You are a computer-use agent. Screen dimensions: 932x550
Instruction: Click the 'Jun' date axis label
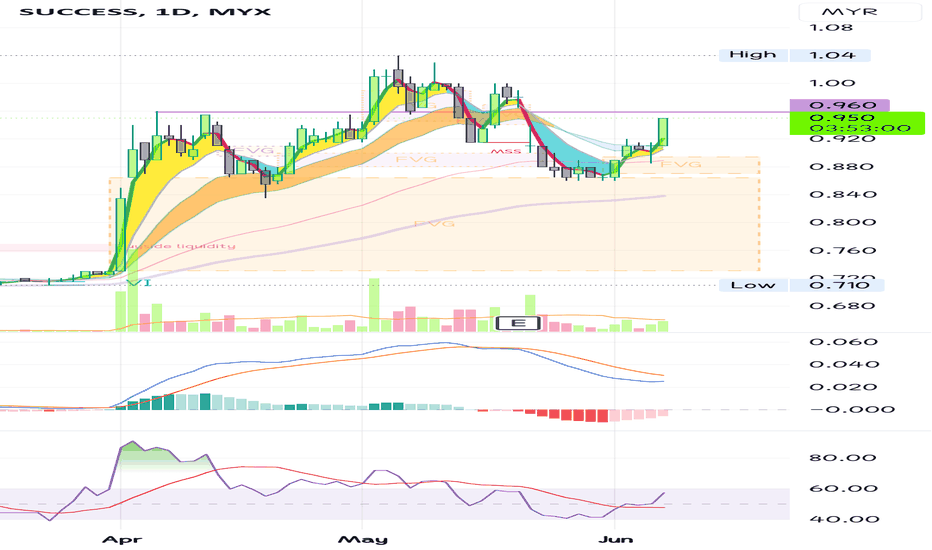[x=616, y=540]
